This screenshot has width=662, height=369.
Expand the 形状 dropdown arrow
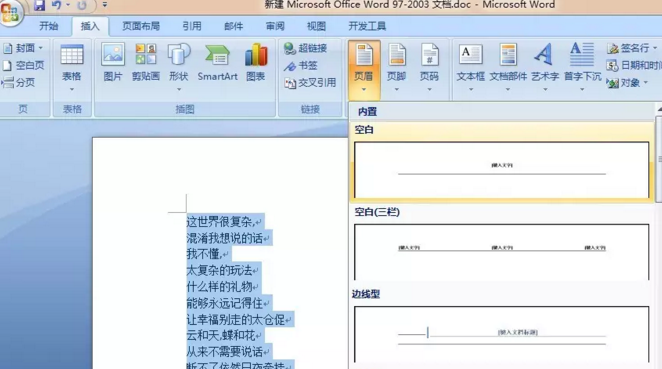179,89
